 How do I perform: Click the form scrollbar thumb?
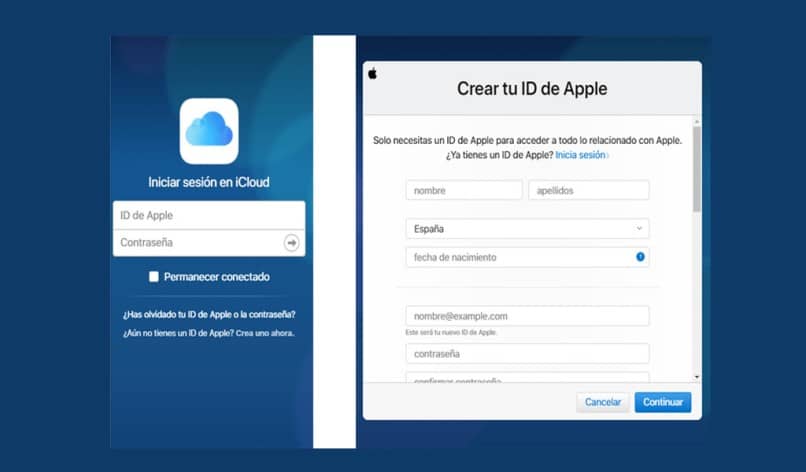pos(697,169)
